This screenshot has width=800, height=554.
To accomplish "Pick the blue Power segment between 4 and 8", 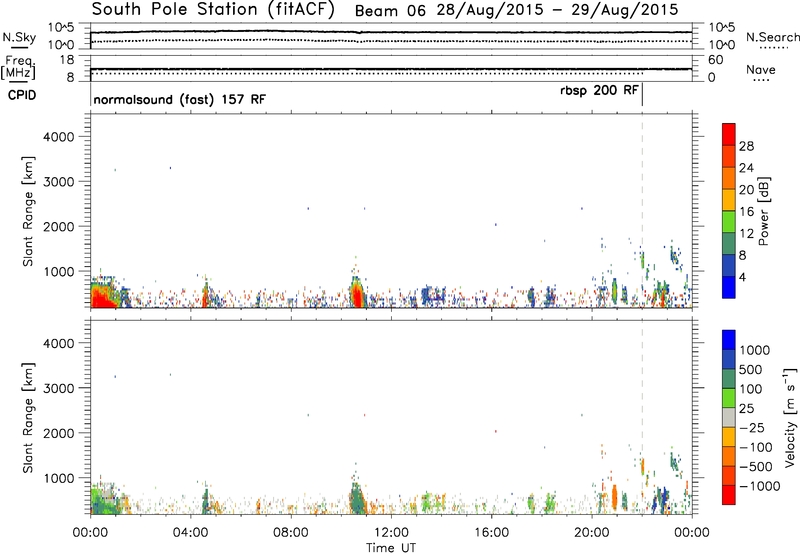I will tap(729, 266).
